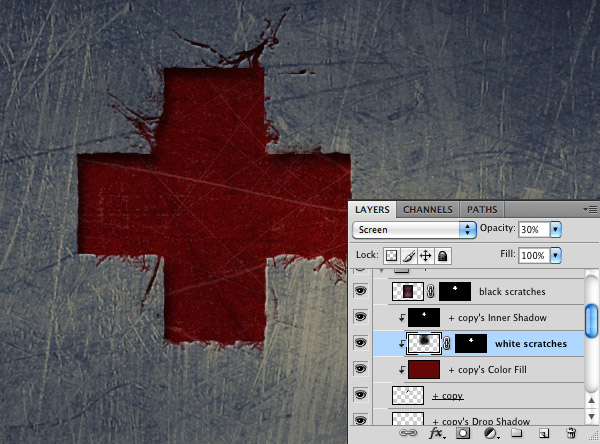Create new fill or adjustment layer

(491, 433)
